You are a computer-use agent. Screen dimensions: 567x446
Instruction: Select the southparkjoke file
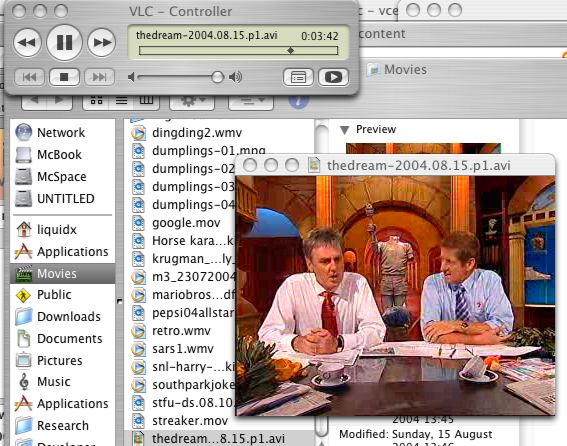coord(183,385)
